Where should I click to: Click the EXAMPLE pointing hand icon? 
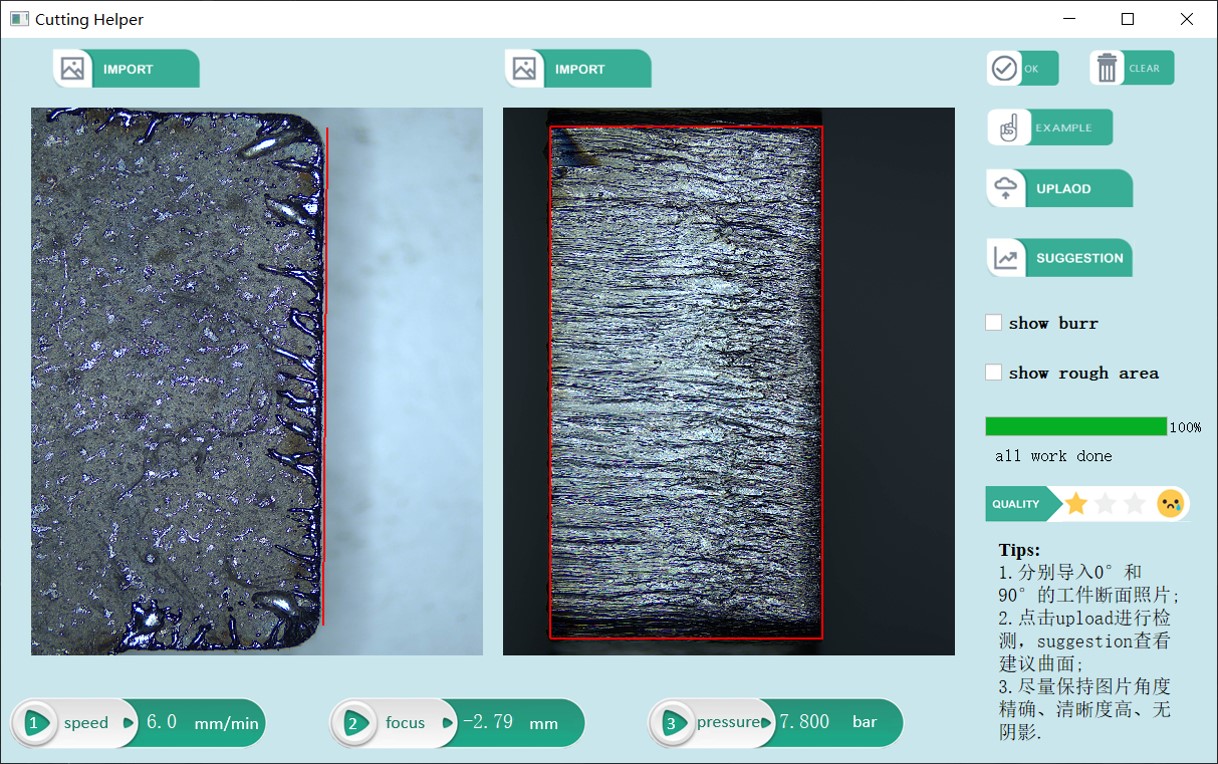click(1008, 128)
